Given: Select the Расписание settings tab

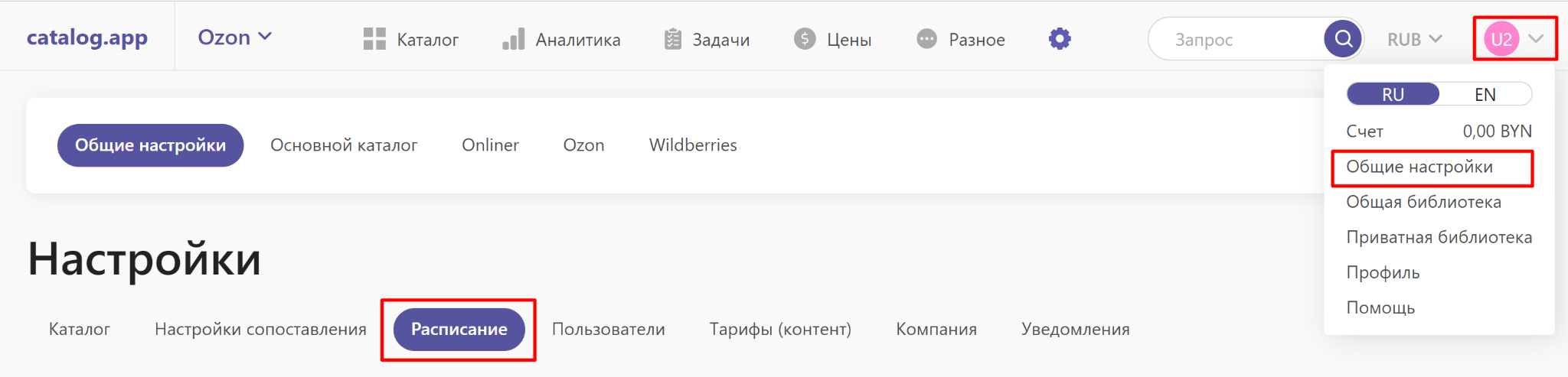Looking at the screenshot, I should (459, 330).
